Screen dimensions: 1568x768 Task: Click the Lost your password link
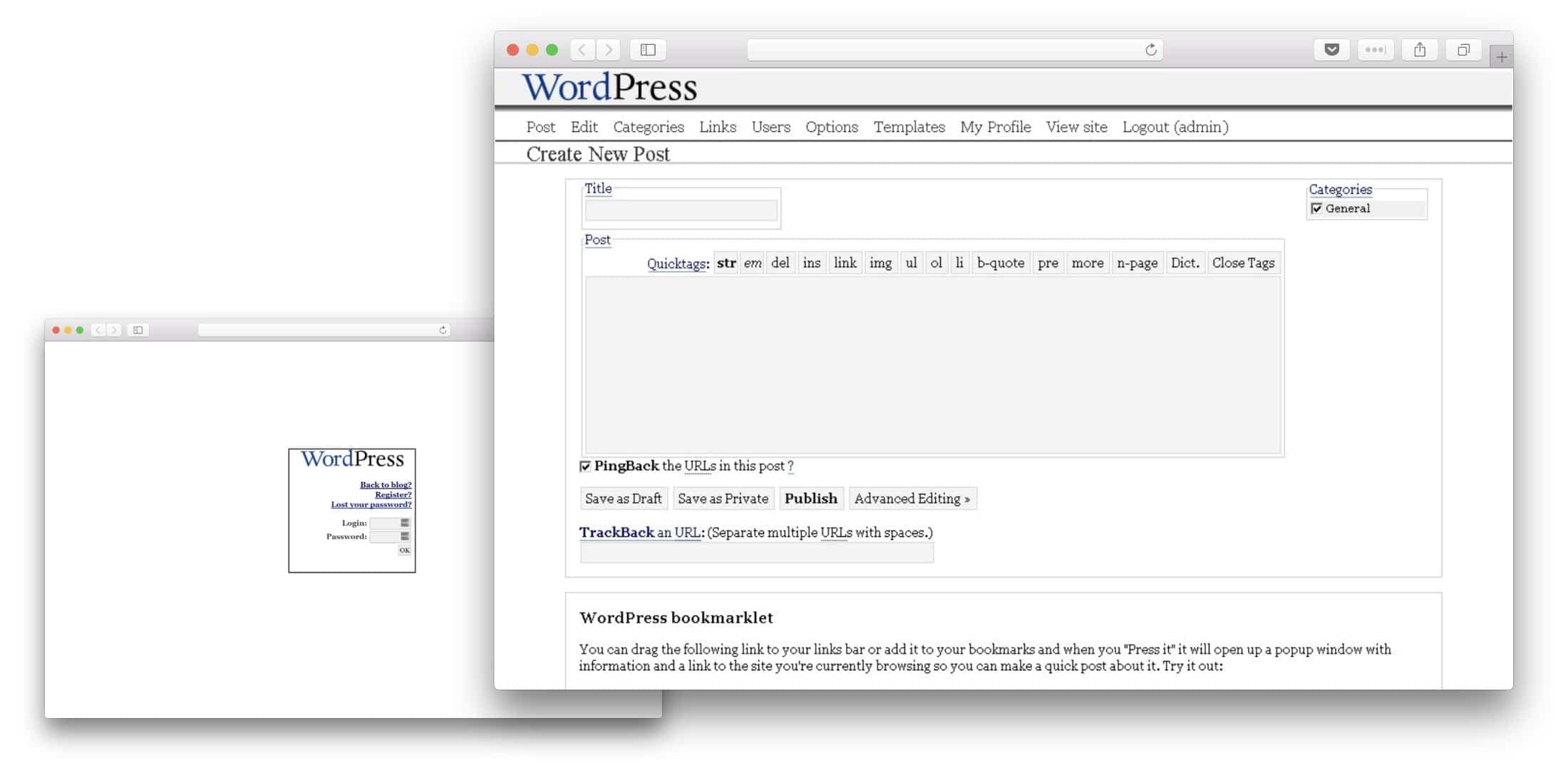click(x=371, y=504)
